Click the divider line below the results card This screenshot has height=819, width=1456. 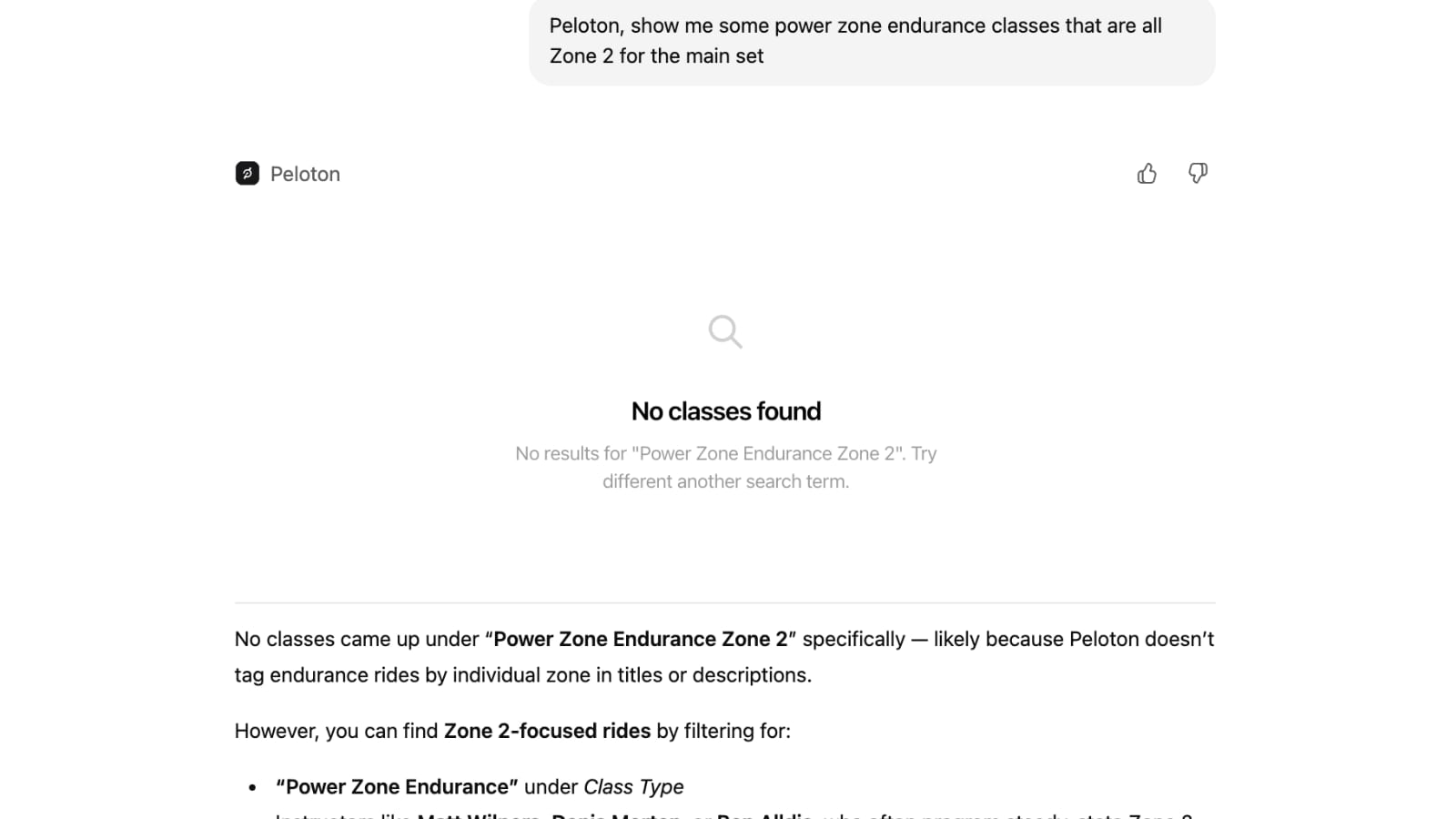[725, 602]
